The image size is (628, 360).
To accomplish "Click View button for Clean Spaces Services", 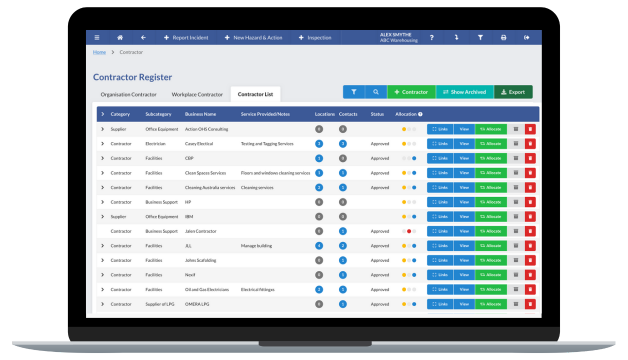I will coord(464,173).
